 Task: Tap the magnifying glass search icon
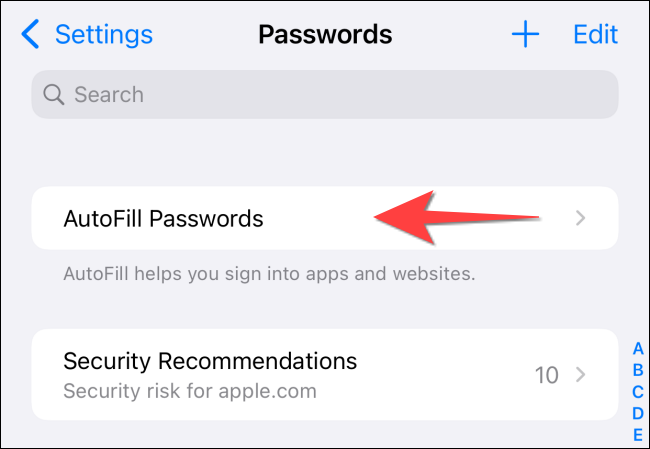pyautogui.click(x=53, y=95)
